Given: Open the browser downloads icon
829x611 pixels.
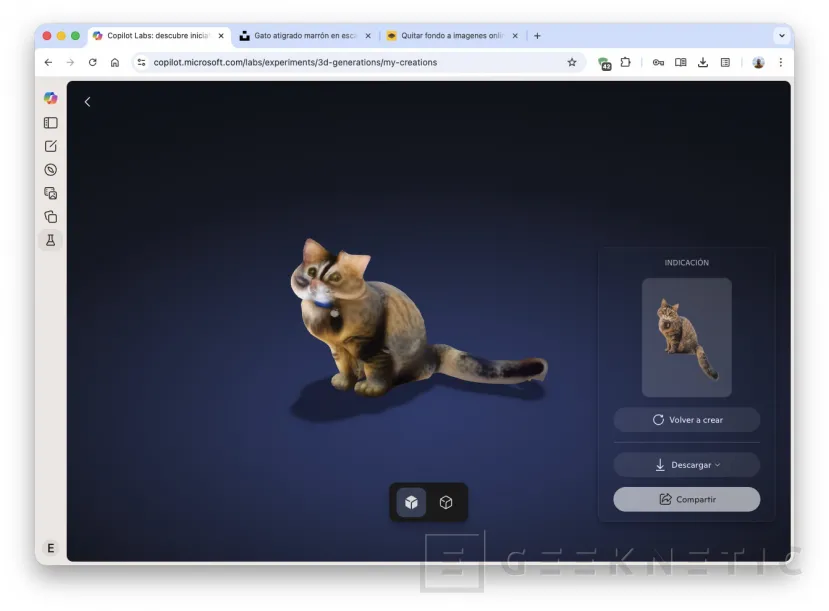Looking at the screenshot, I should 702,62.
